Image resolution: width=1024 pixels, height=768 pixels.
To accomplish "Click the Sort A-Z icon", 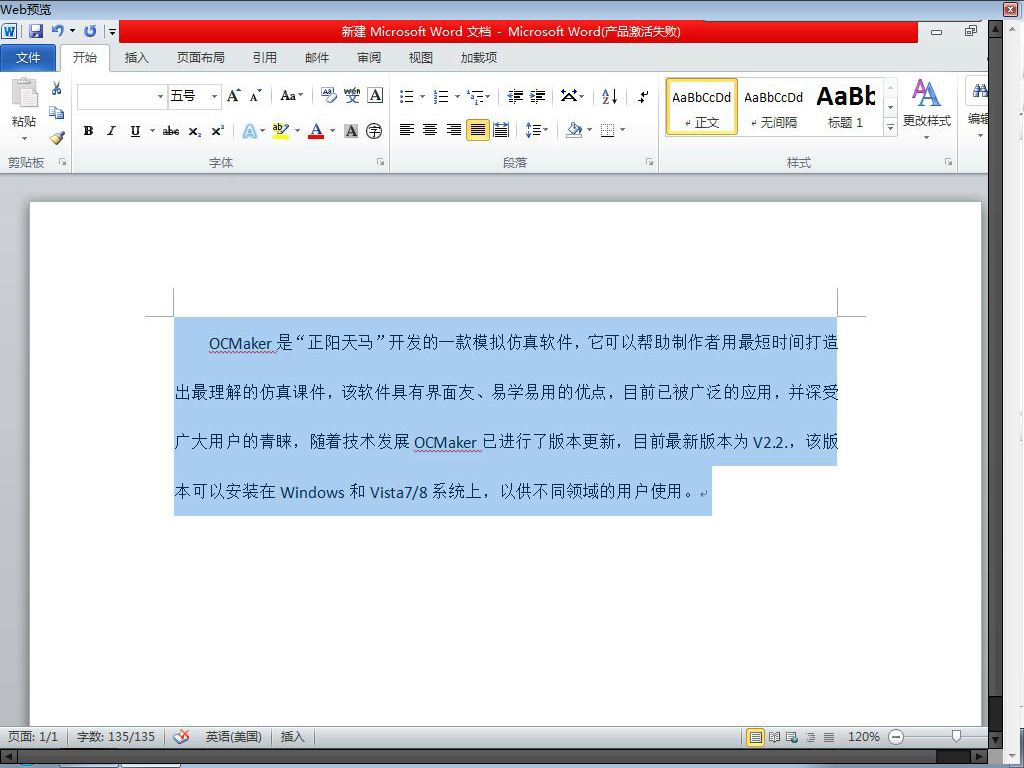I will (609, 97).
